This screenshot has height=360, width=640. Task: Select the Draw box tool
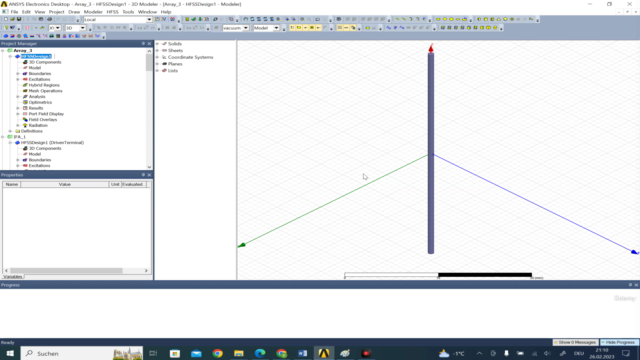(479, 19)
